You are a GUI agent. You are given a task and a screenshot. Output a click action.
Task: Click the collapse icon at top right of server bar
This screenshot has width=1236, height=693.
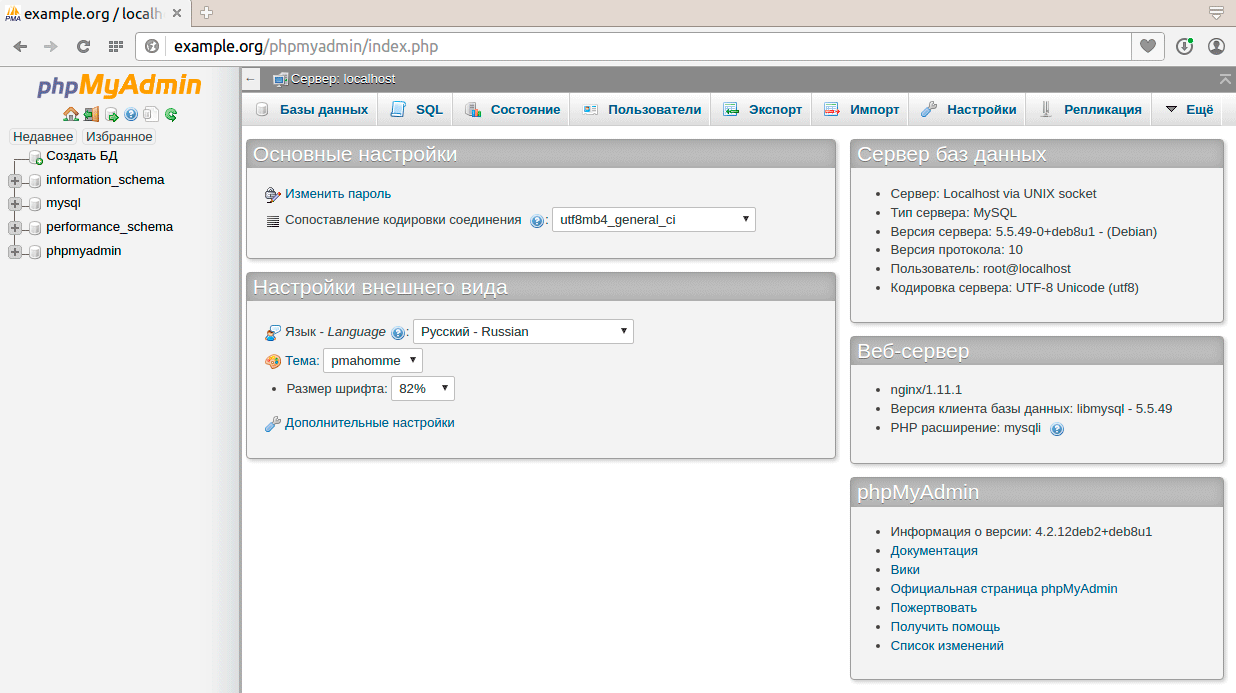click(x=1225, y=79)
